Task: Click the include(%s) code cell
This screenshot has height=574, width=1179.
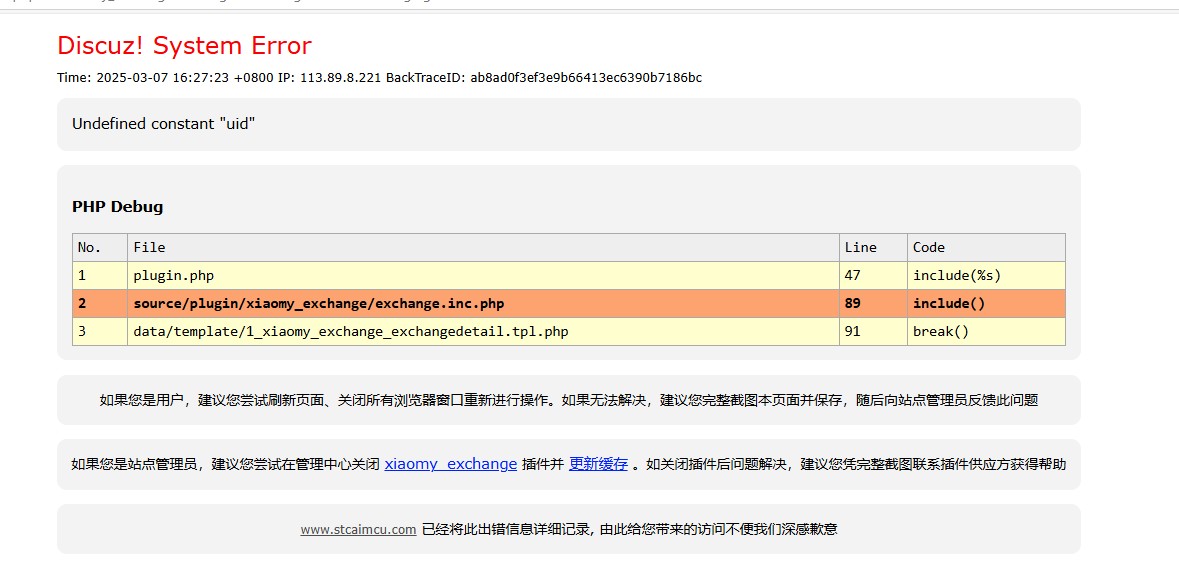Action: pos(986,275)
